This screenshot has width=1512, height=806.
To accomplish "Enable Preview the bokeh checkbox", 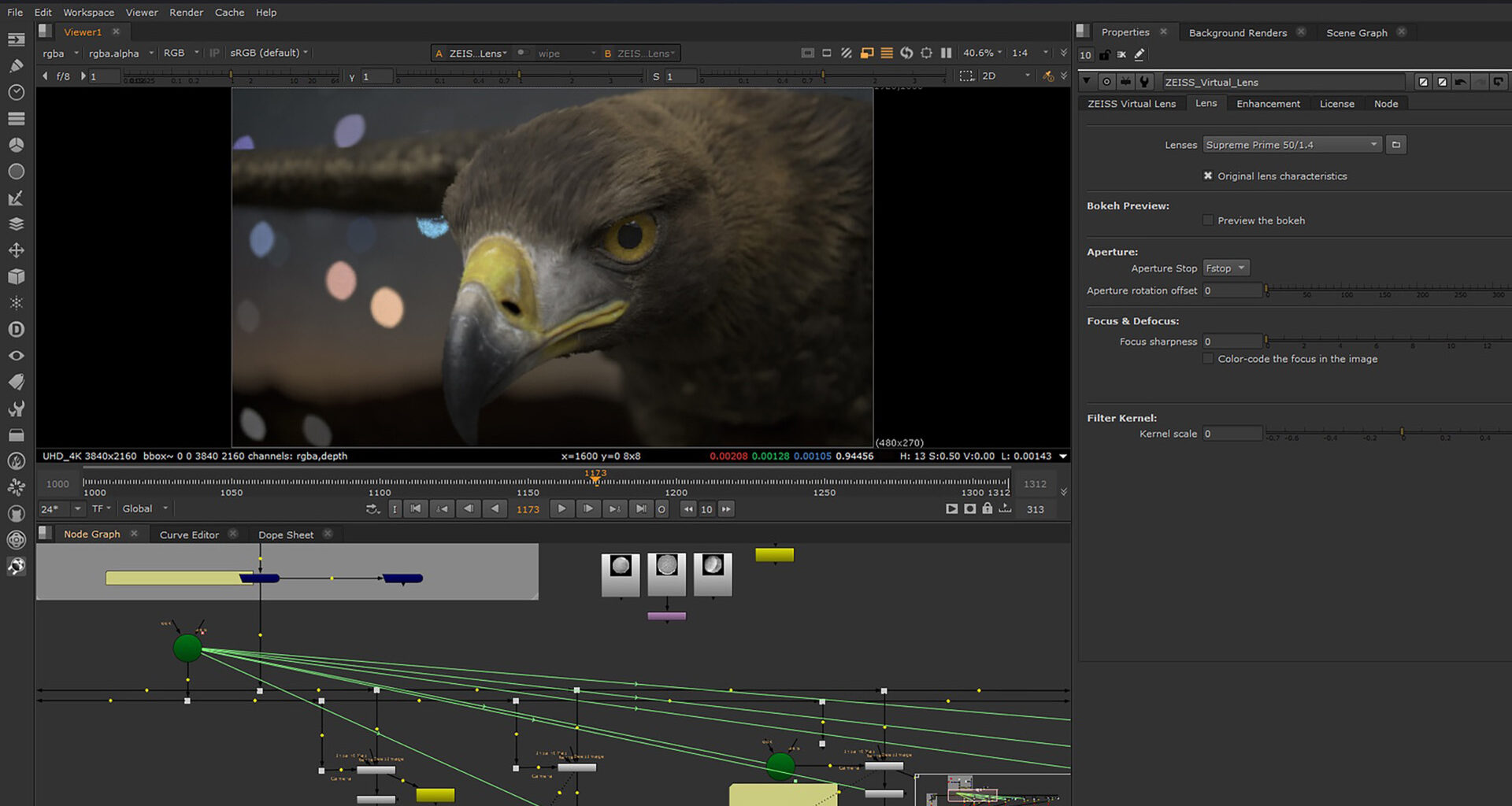I will tap(1208, 220).
